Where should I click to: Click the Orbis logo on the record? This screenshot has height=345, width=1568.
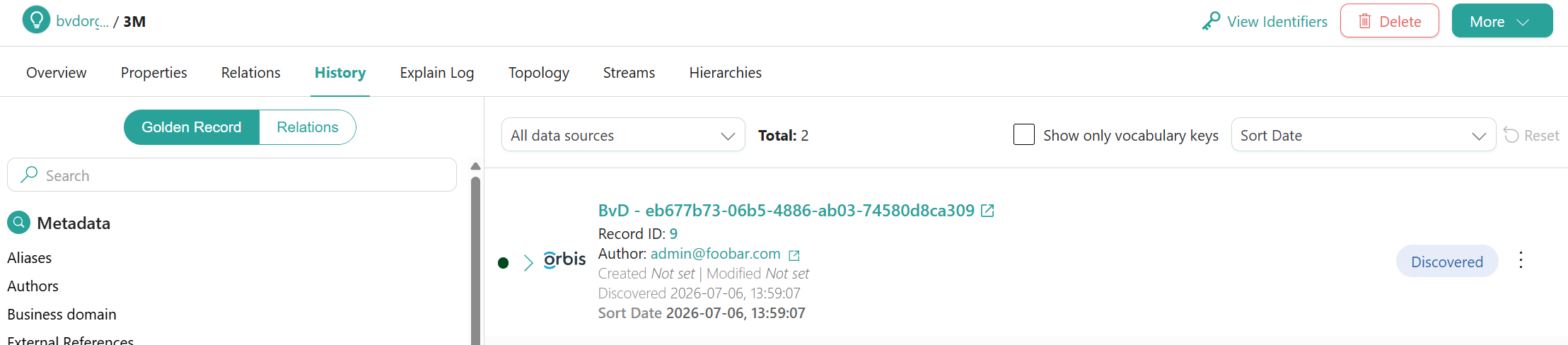point(564,260)
